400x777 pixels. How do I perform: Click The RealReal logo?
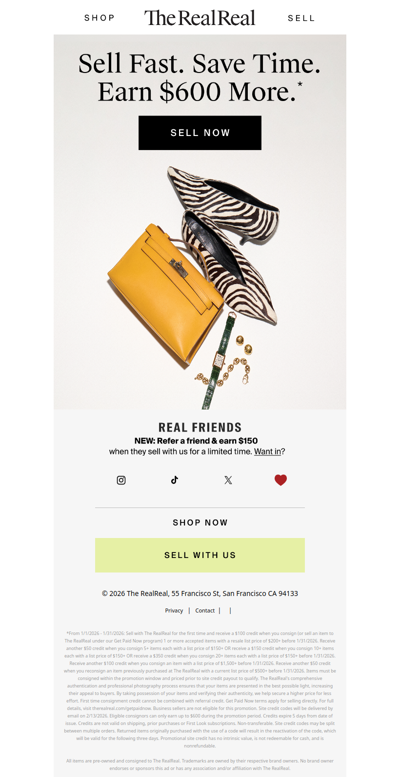[x=200, y=18]
